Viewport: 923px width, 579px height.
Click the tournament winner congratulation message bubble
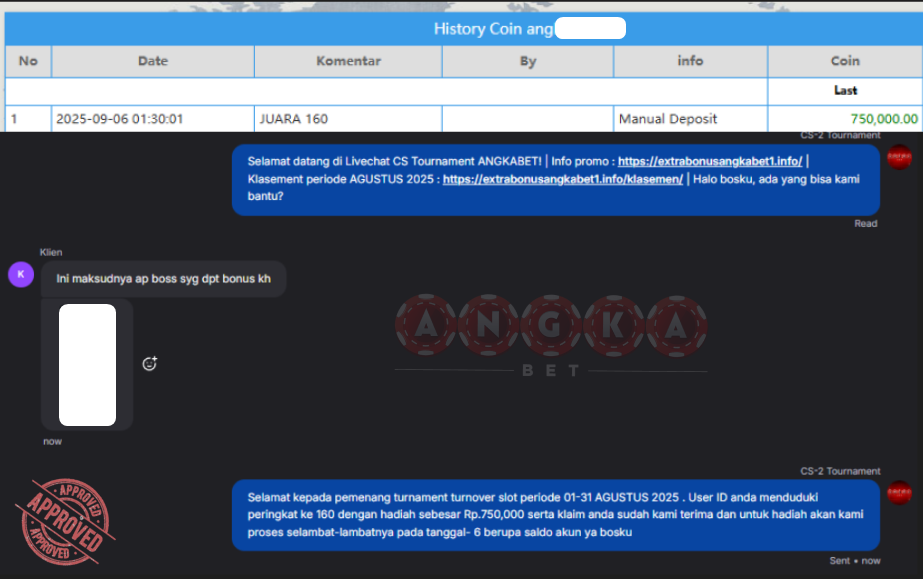click(x=556, y=515)
